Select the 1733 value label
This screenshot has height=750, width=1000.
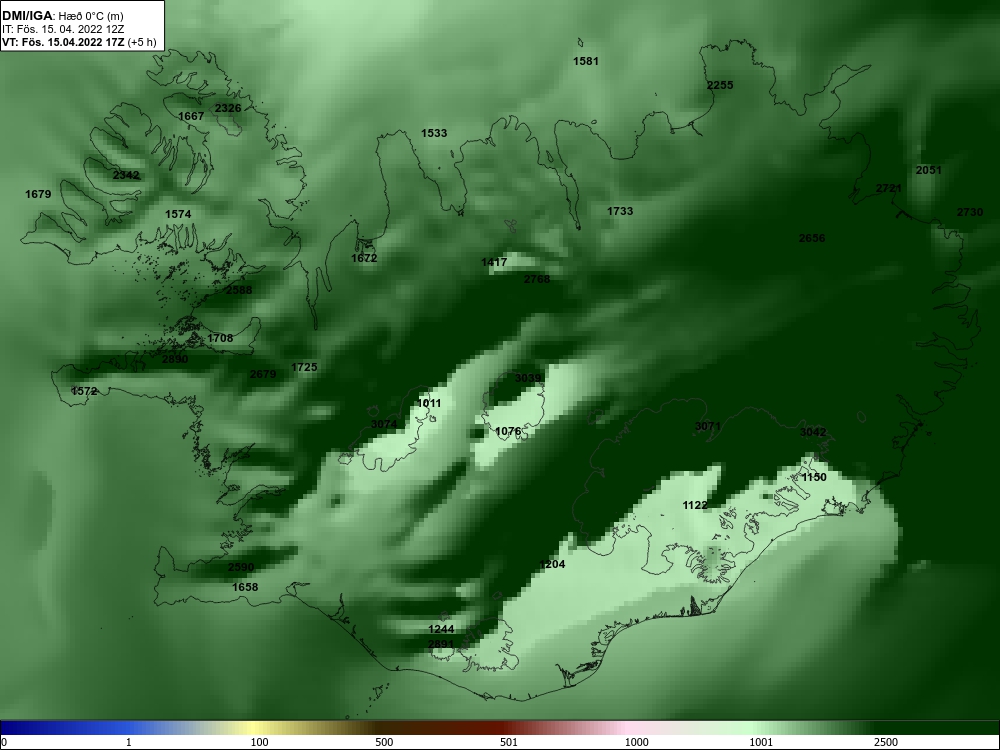619,211
